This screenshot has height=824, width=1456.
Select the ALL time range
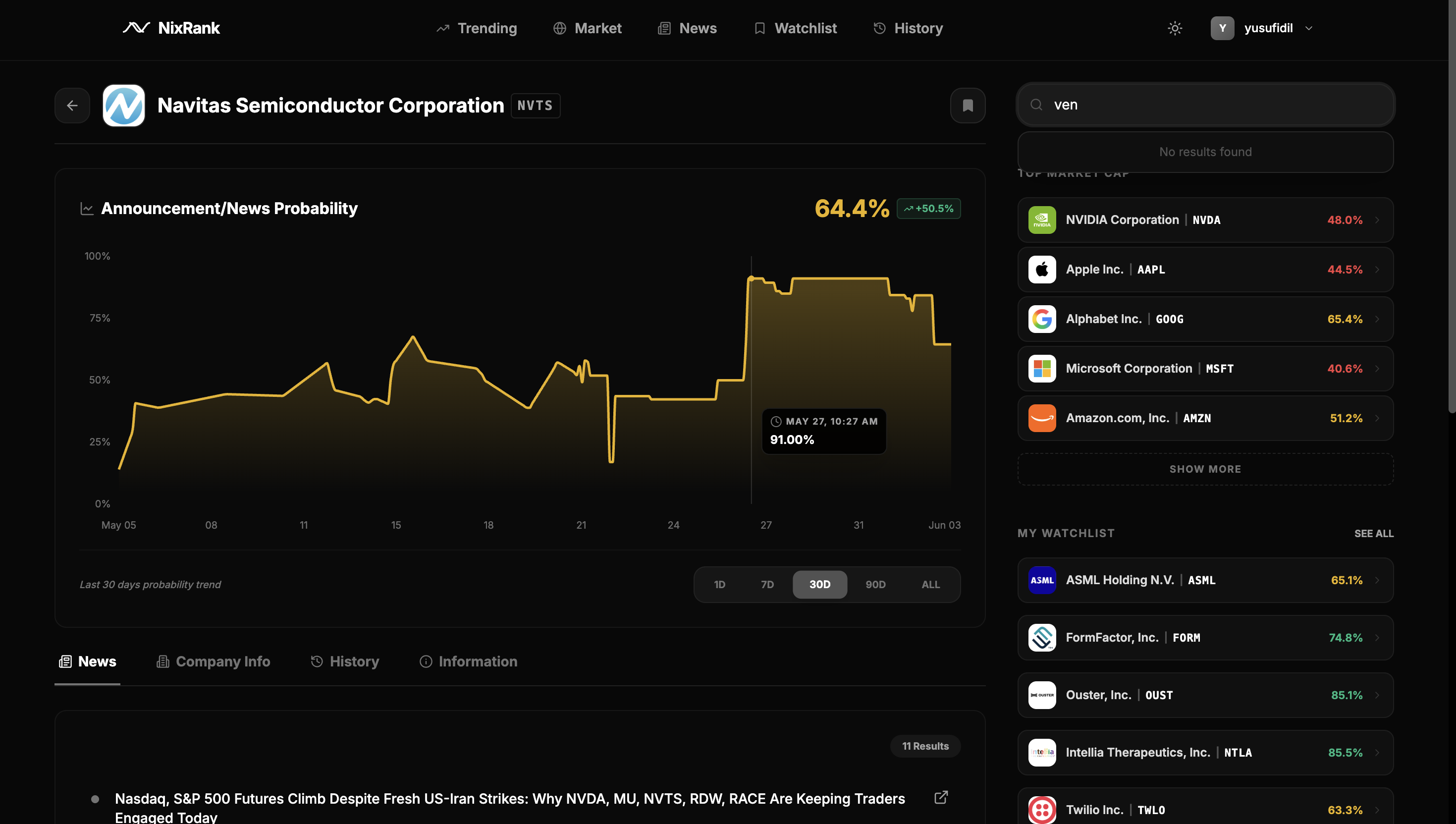930,585
